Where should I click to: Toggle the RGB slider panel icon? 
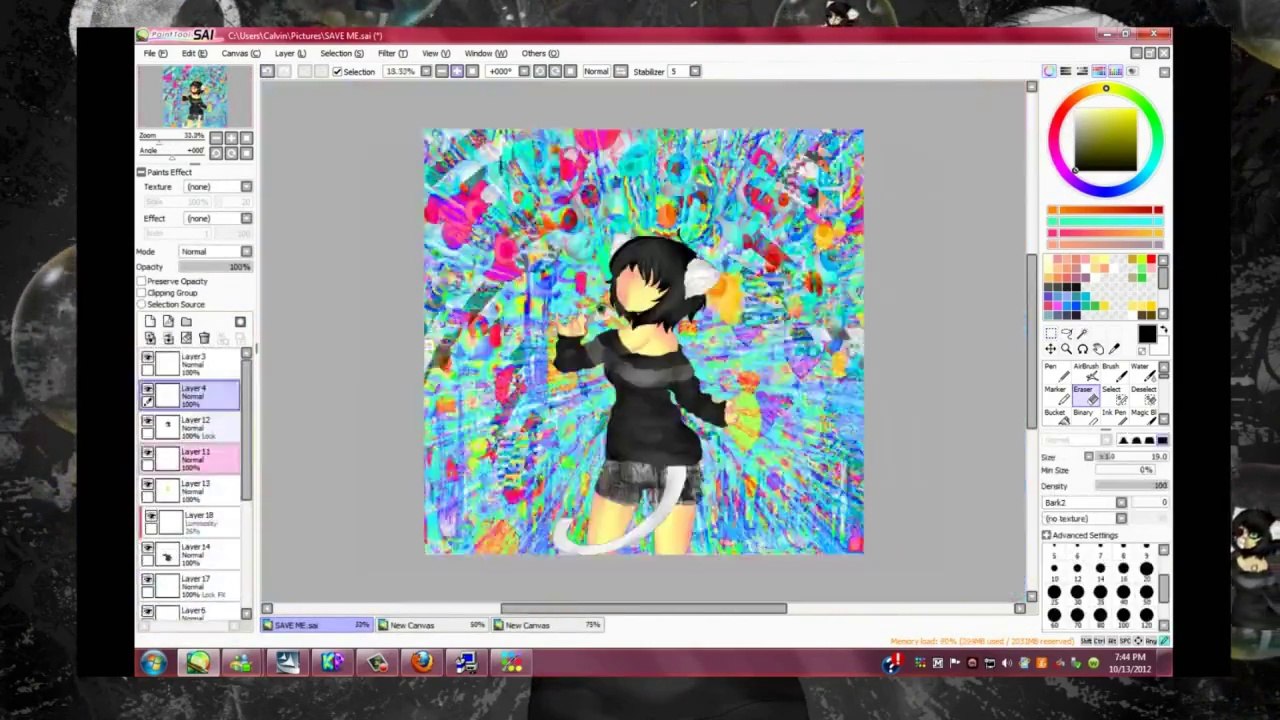pos(1066,71)
